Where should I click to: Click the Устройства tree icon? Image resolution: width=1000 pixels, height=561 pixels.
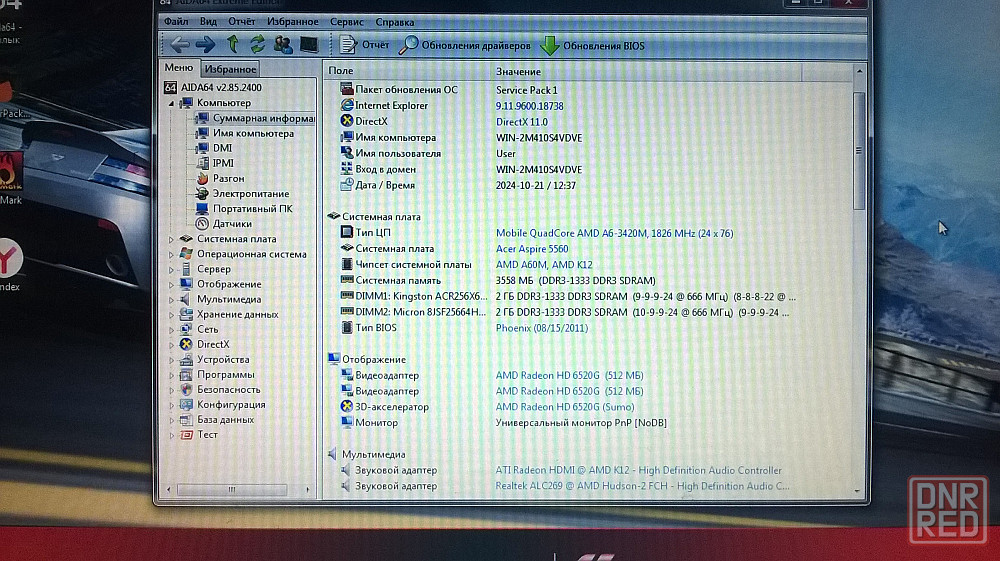(x=186, y=360)
